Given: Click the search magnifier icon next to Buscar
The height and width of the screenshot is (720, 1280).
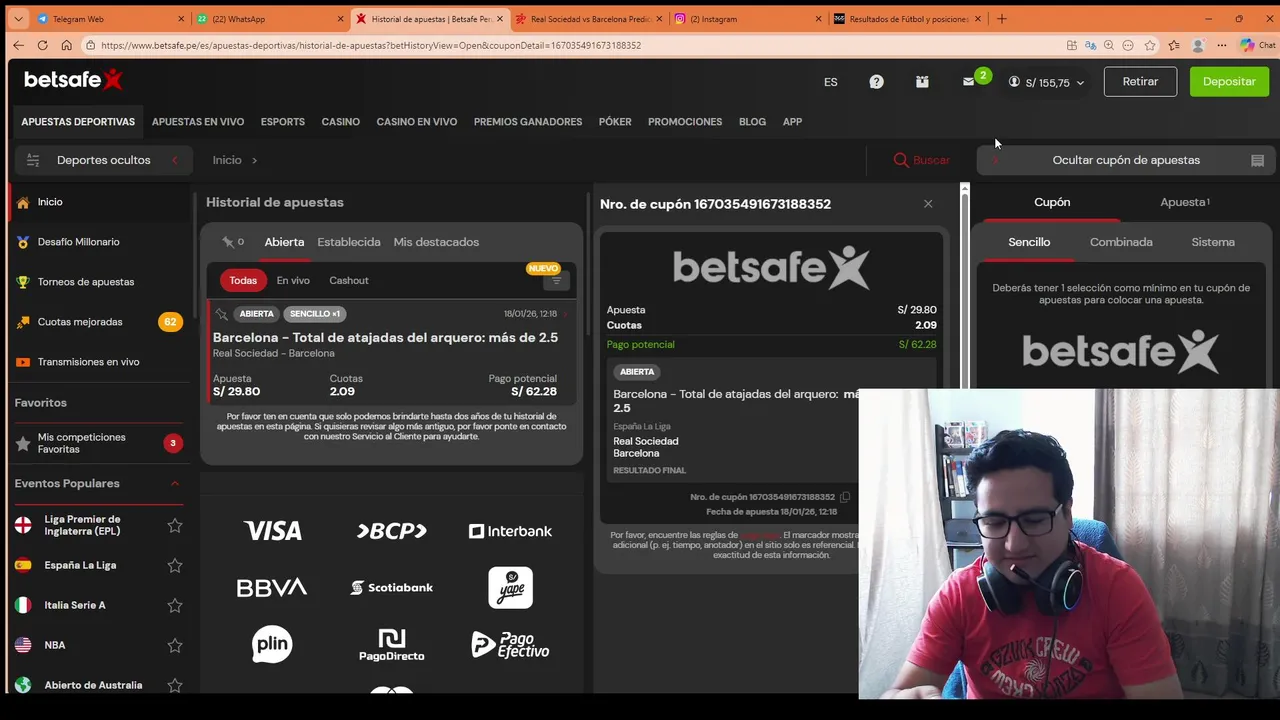Looking at the screenshot, I should click(901, 160).
